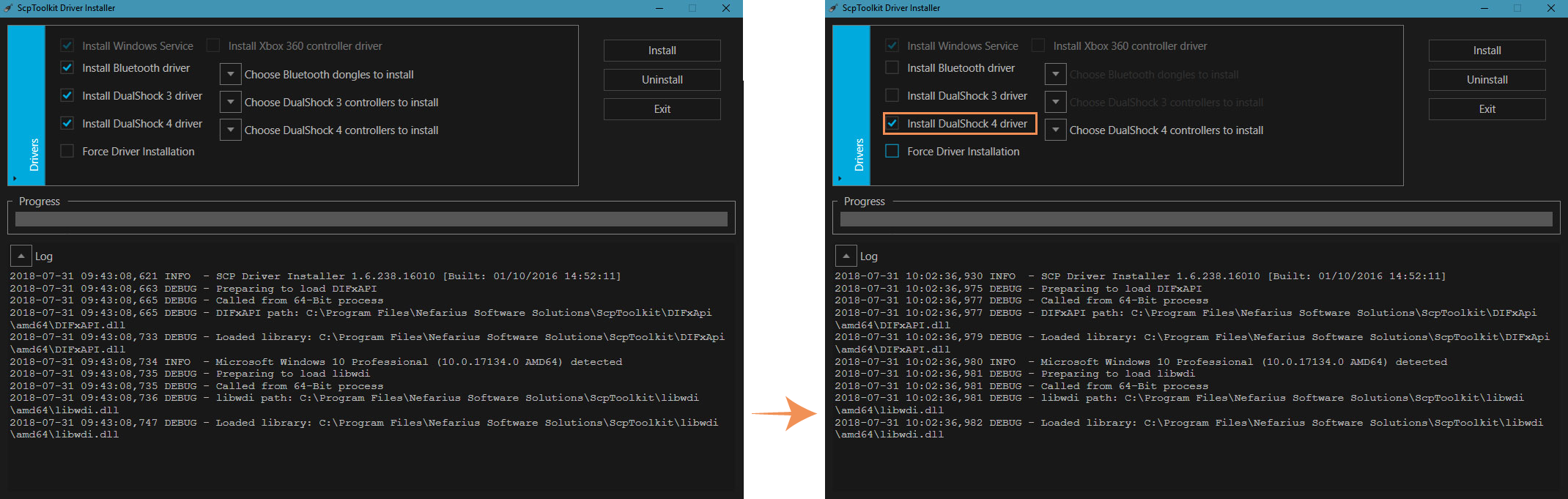Collapse the Log panel arrow in left window
The image size is (1568, 499).
tap(21, 256)
